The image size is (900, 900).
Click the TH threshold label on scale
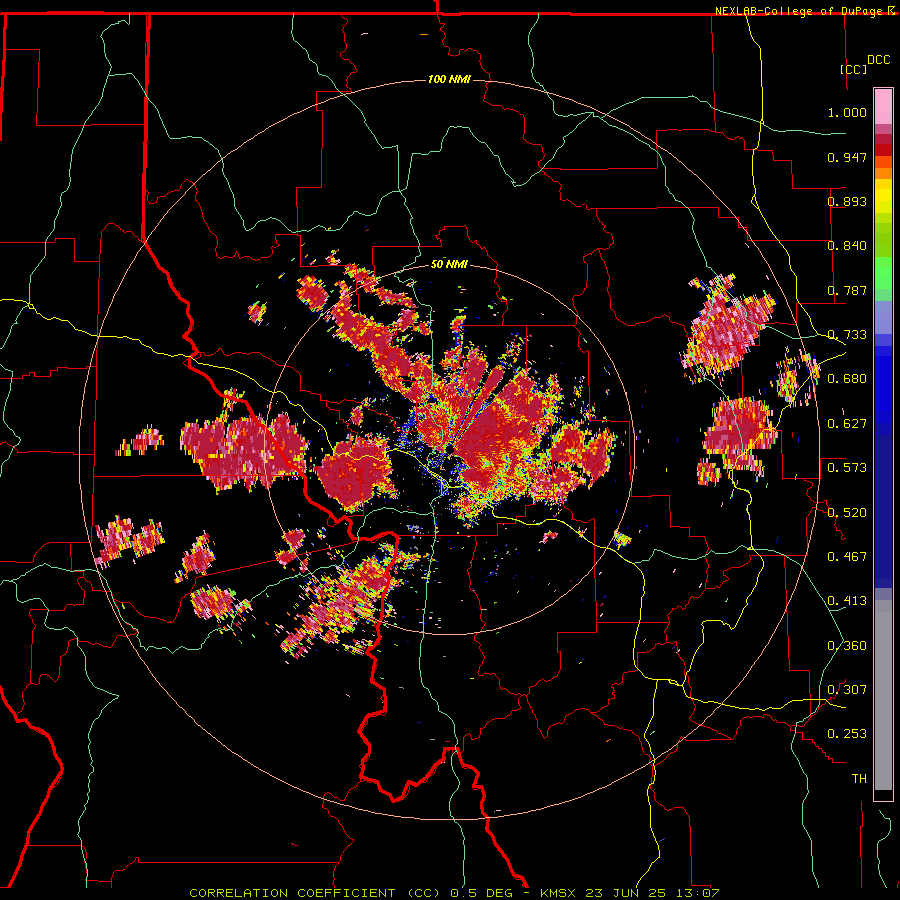click(859, 779)
